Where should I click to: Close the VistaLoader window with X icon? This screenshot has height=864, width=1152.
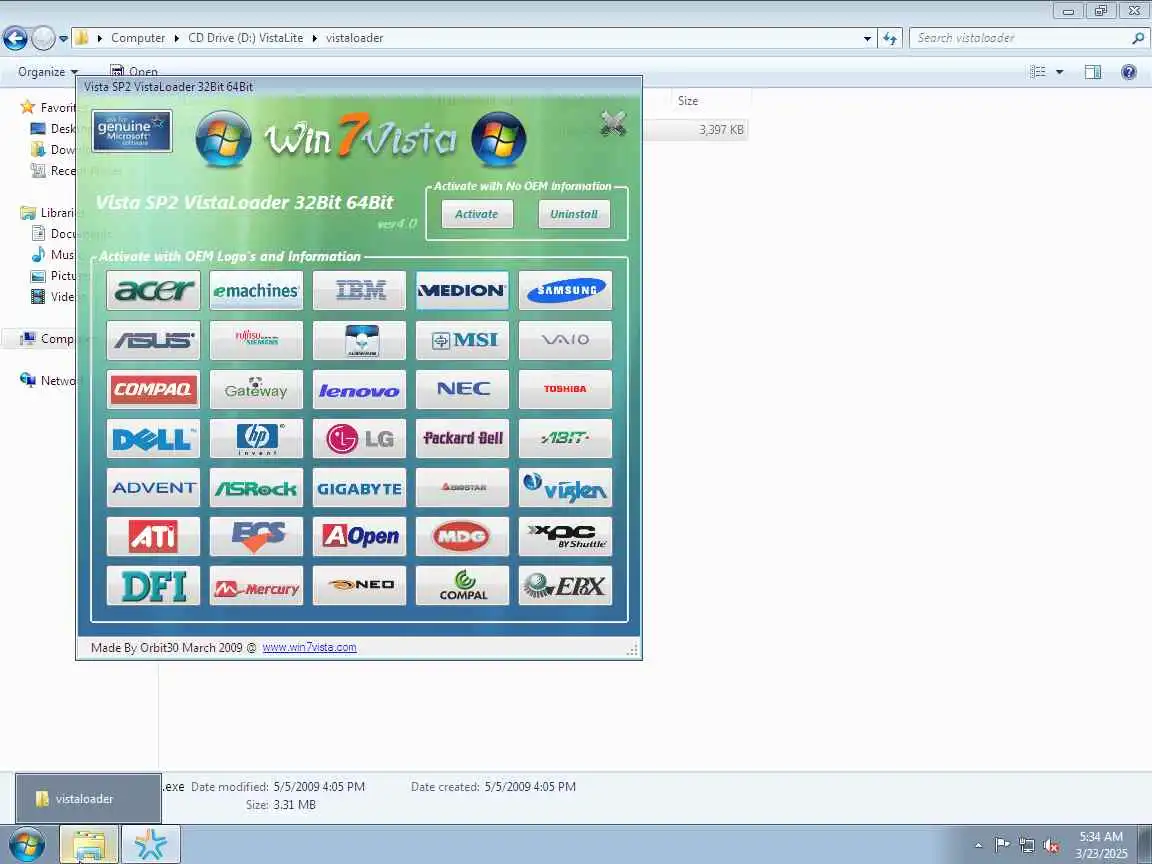613,123
